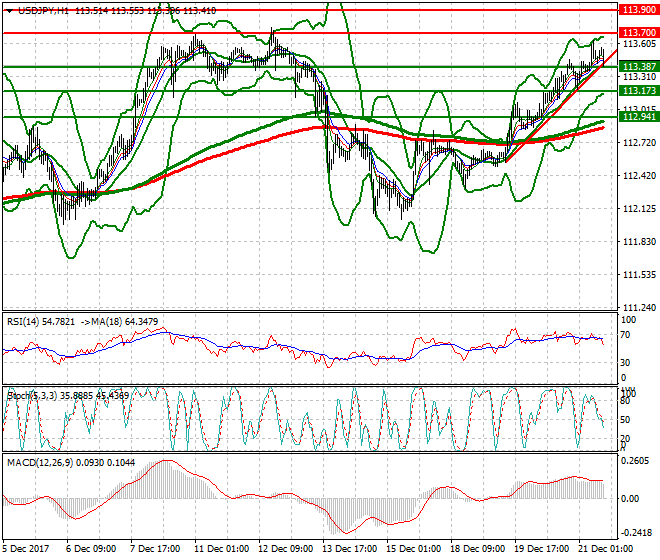The width and height of the screenshot is (660, 560).
Task: Click the 112.420 value on price scale
Action: pos(638,176)
